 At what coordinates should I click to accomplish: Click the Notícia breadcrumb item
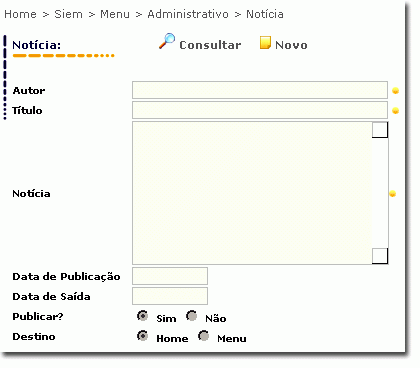pos(265,14)
